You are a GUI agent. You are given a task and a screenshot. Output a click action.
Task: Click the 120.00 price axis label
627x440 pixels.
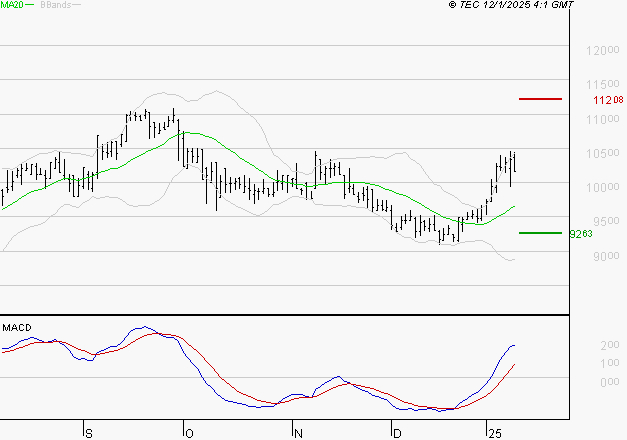[603, 50]
